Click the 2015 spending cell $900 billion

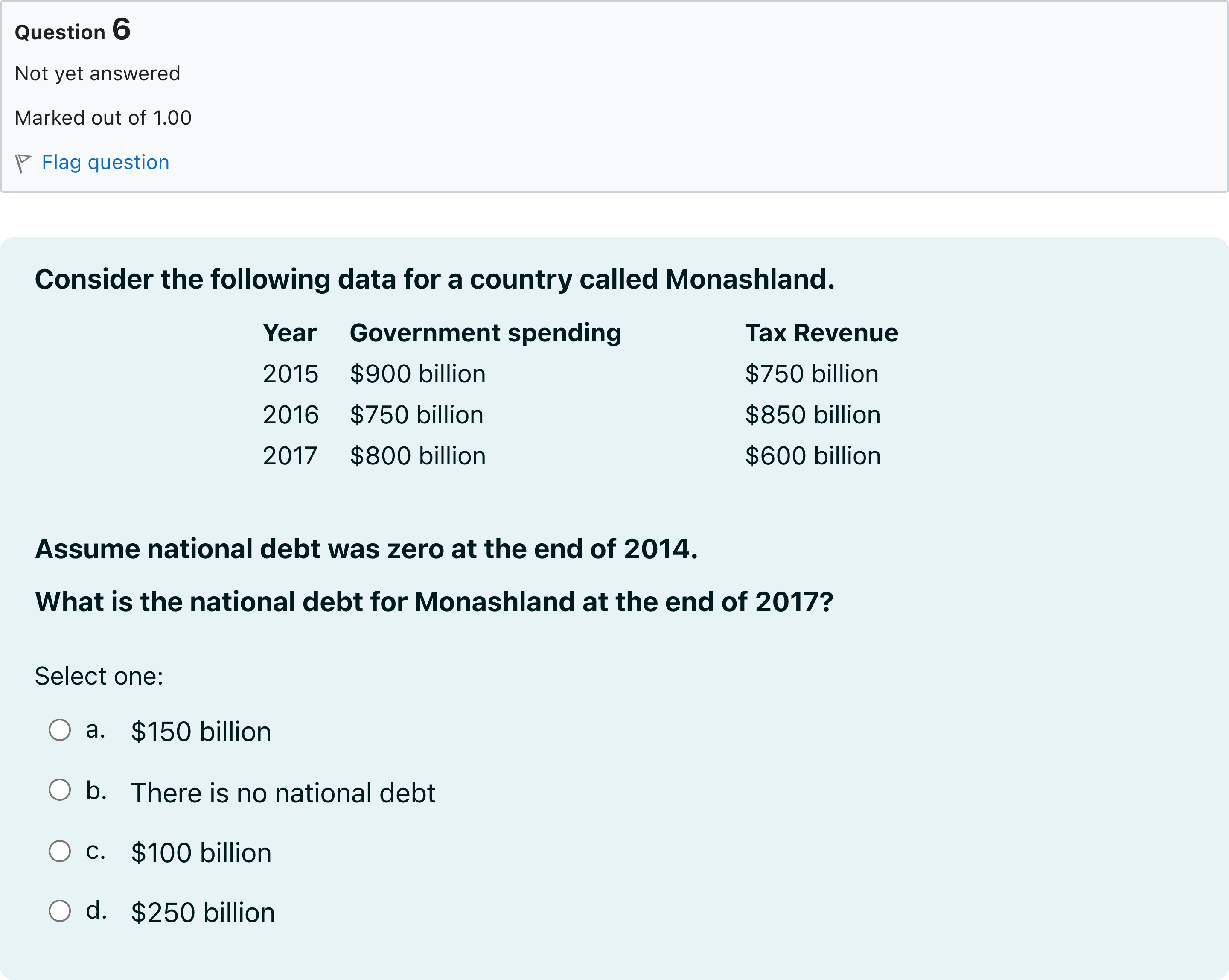[418, 374]
